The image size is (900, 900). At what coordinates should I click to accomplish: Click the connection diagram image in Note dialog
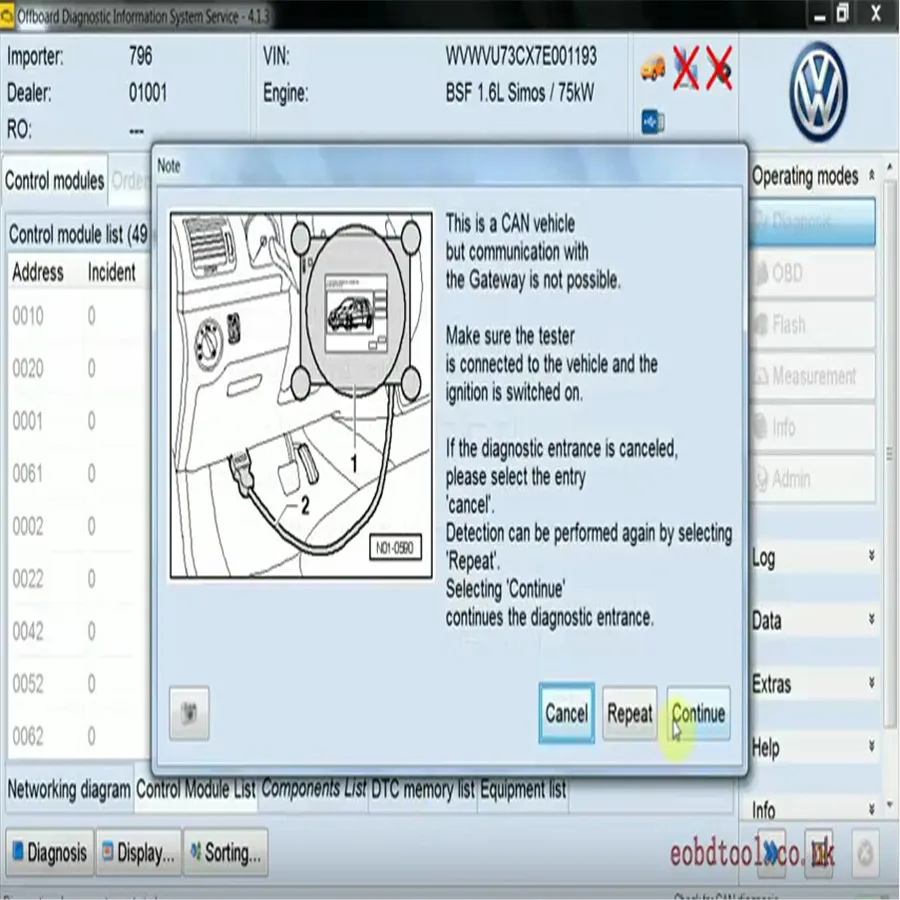(301, 394)
